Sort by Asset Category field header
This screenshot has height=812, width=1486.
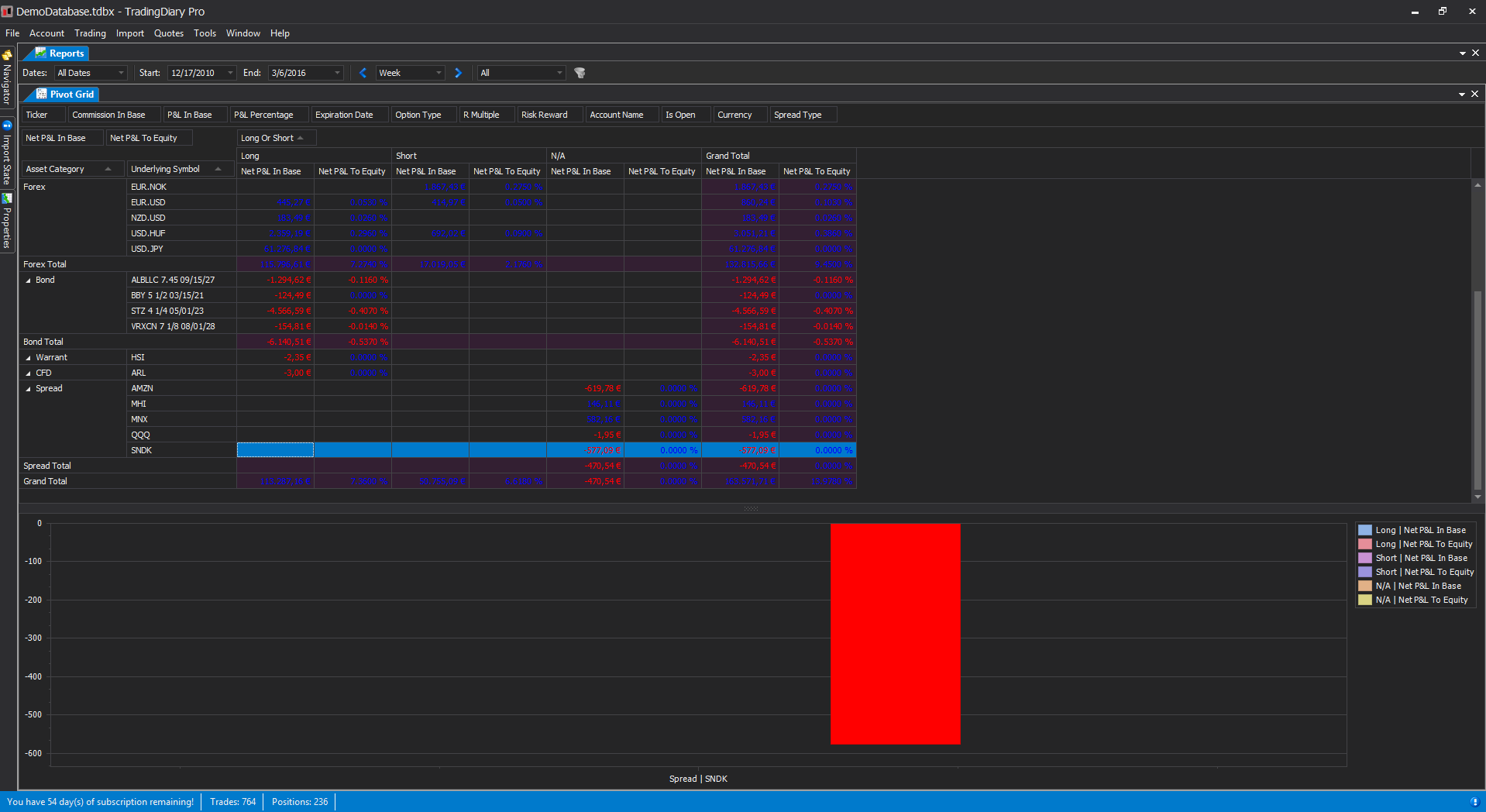click(73, 169)
